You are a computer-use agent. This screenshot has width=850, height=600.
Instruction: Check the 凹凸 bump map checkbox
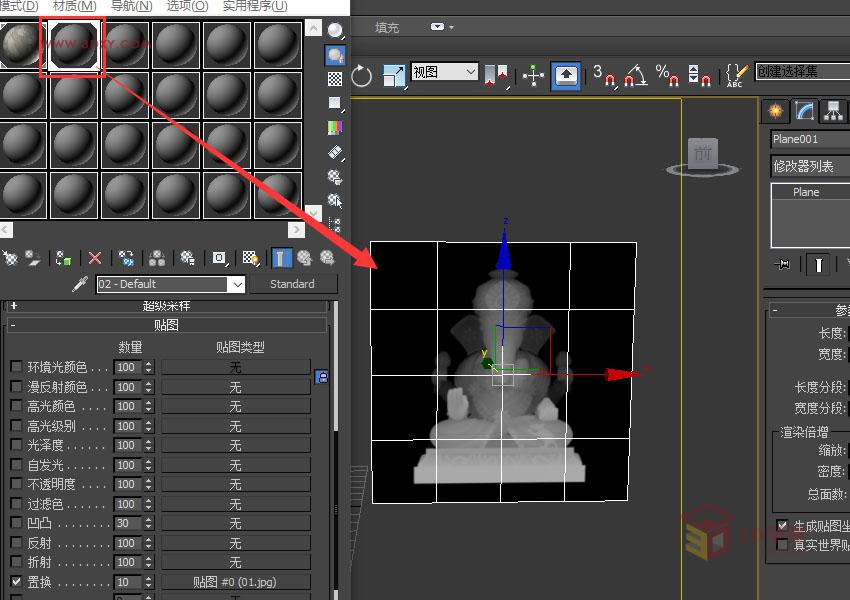point(14,523)
